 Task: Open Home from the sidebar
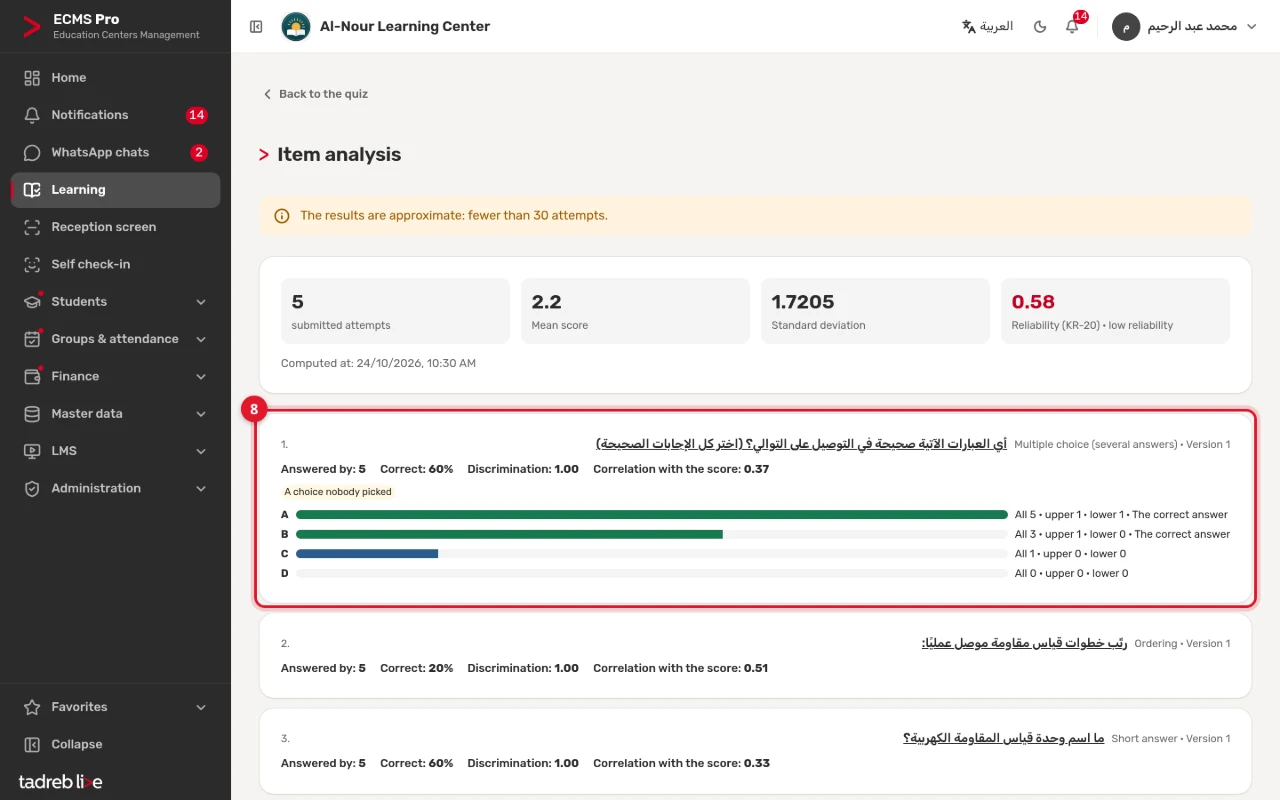pyautogui.click(x=115, y=78)
